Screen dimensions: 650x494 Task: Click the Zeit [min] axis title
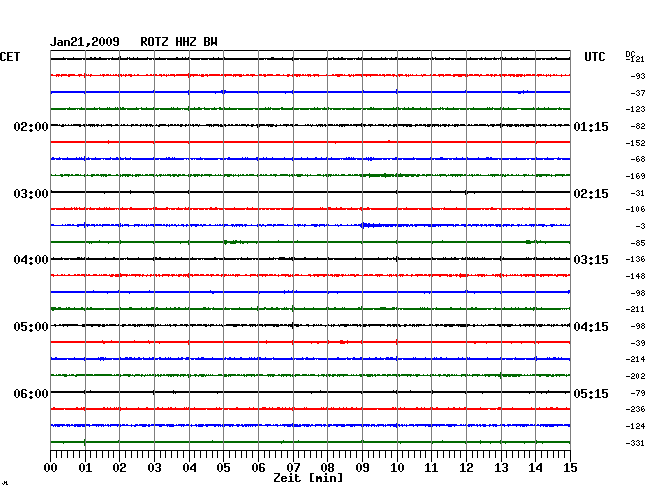(x=308, y=478)
